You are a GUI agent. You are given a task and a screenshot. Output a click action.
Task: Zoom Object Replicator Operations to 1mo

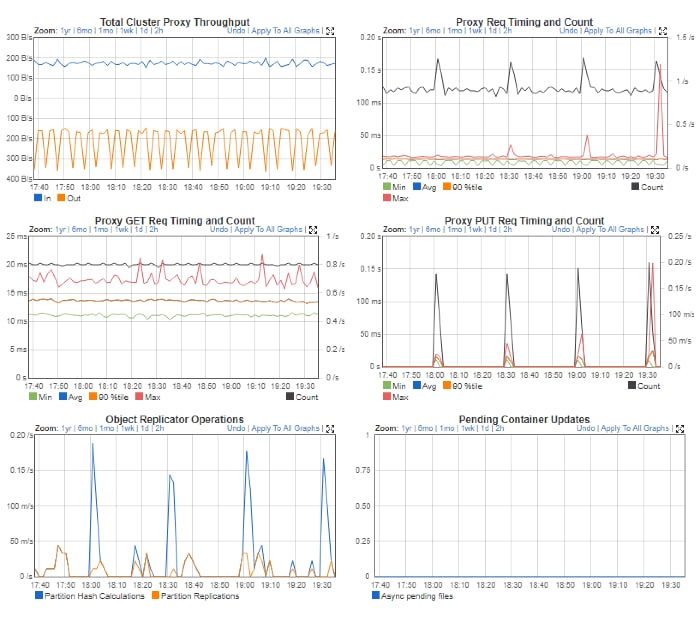107,428
